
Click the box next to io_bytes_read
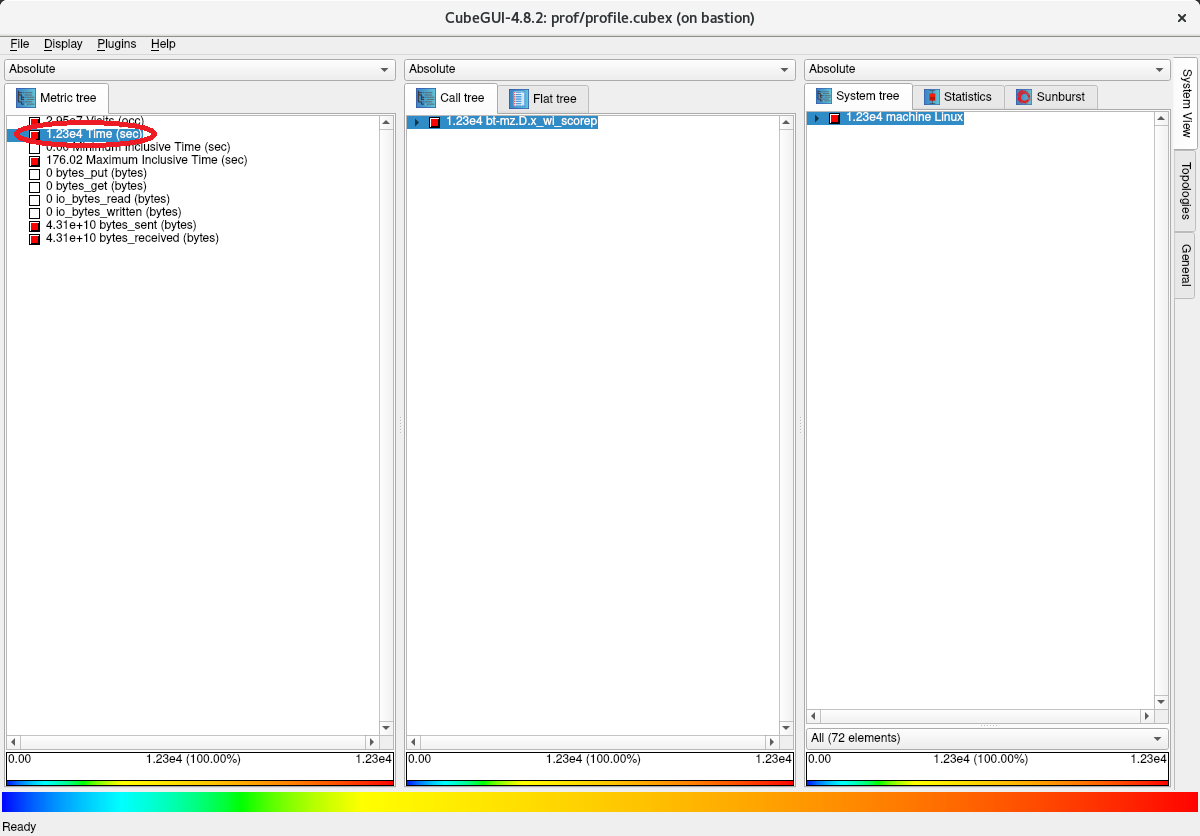pos(35,200)
